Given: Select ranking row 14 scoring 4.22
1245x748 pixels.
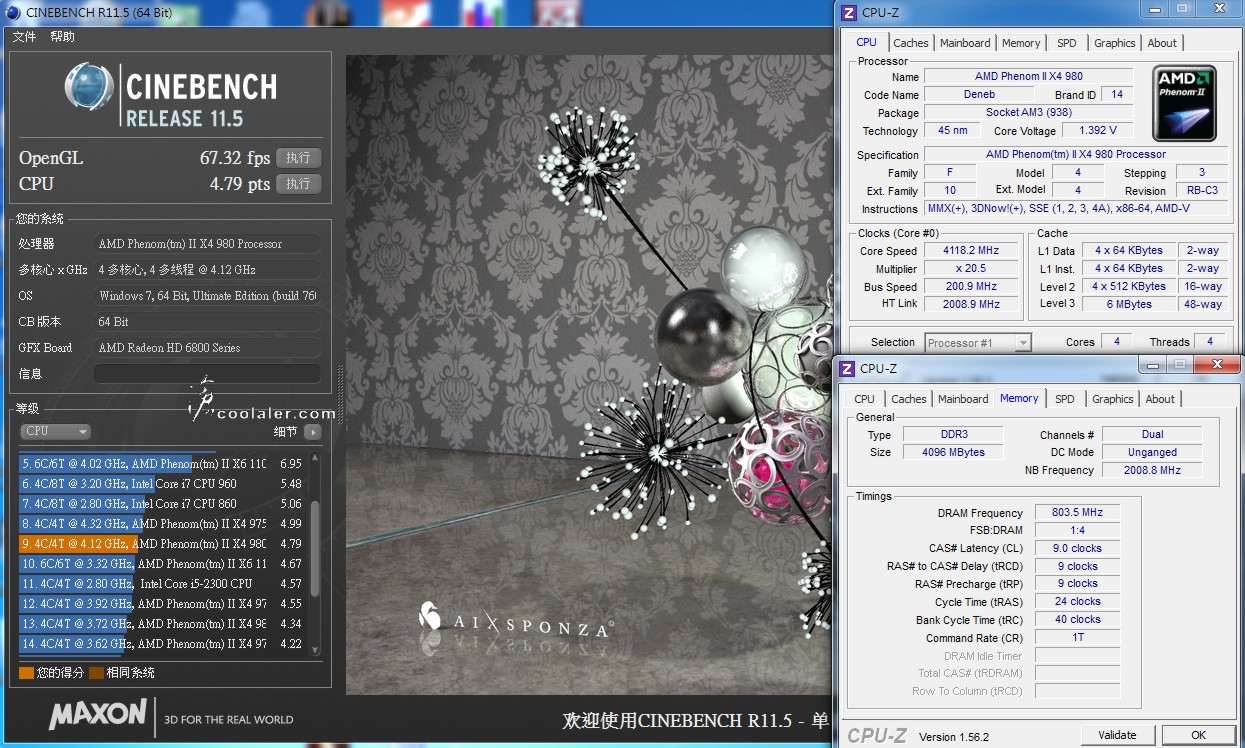Looking at the screenshot, I should [x=162, y=644].
